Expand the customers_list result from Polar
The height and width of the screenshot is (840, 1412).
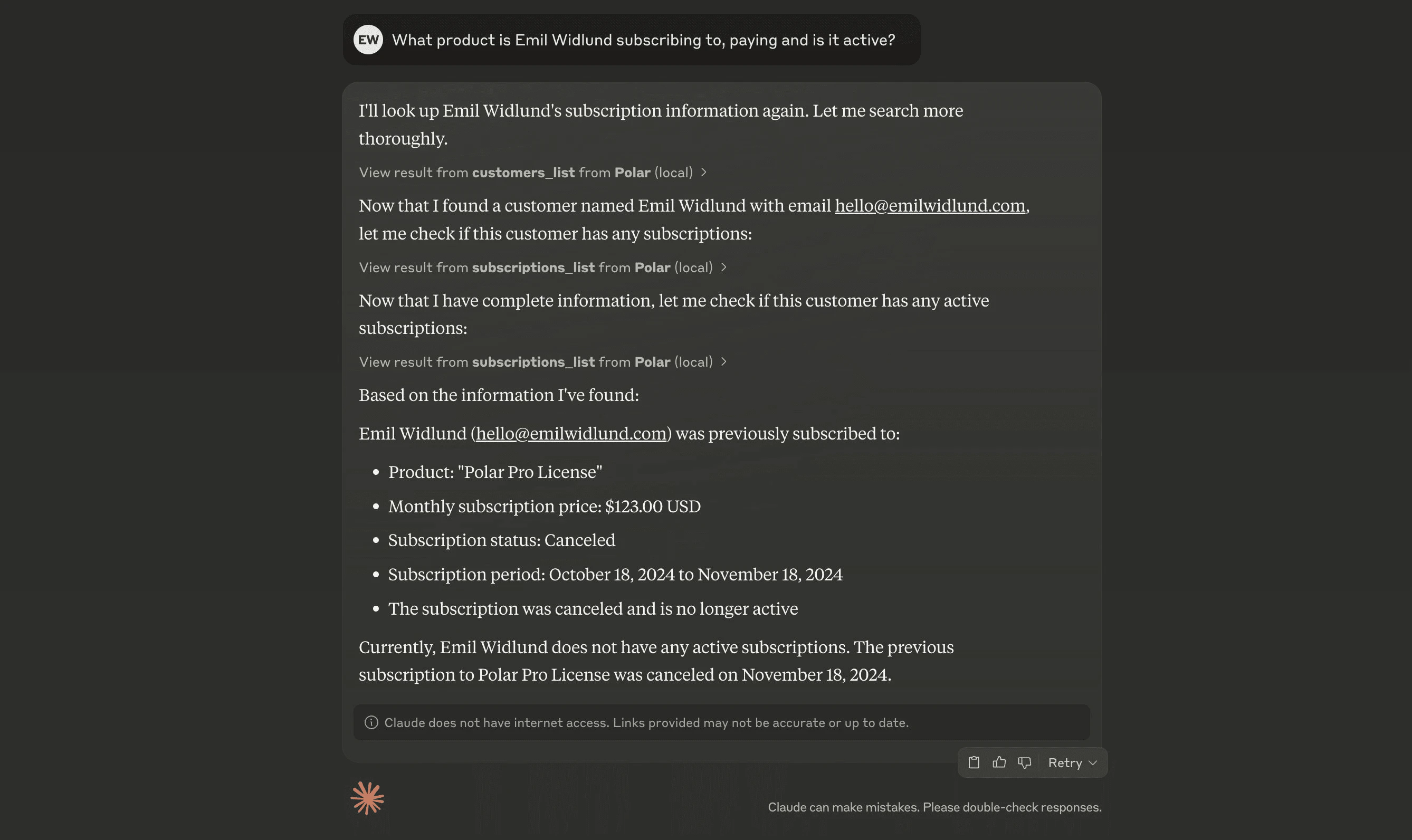point(532,173)
